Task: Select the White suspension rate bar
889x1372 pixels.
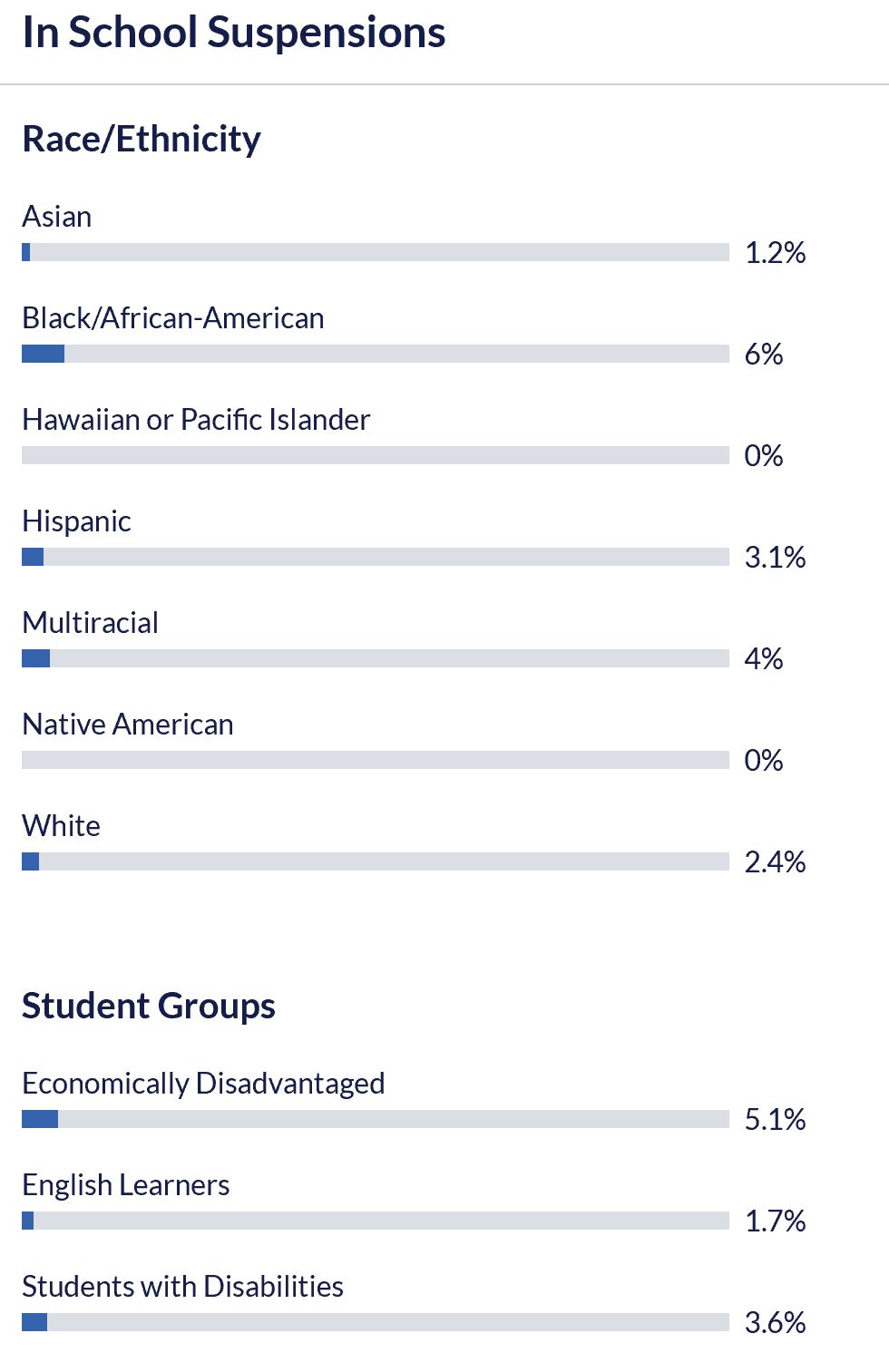Action: [x=376, y=861]
